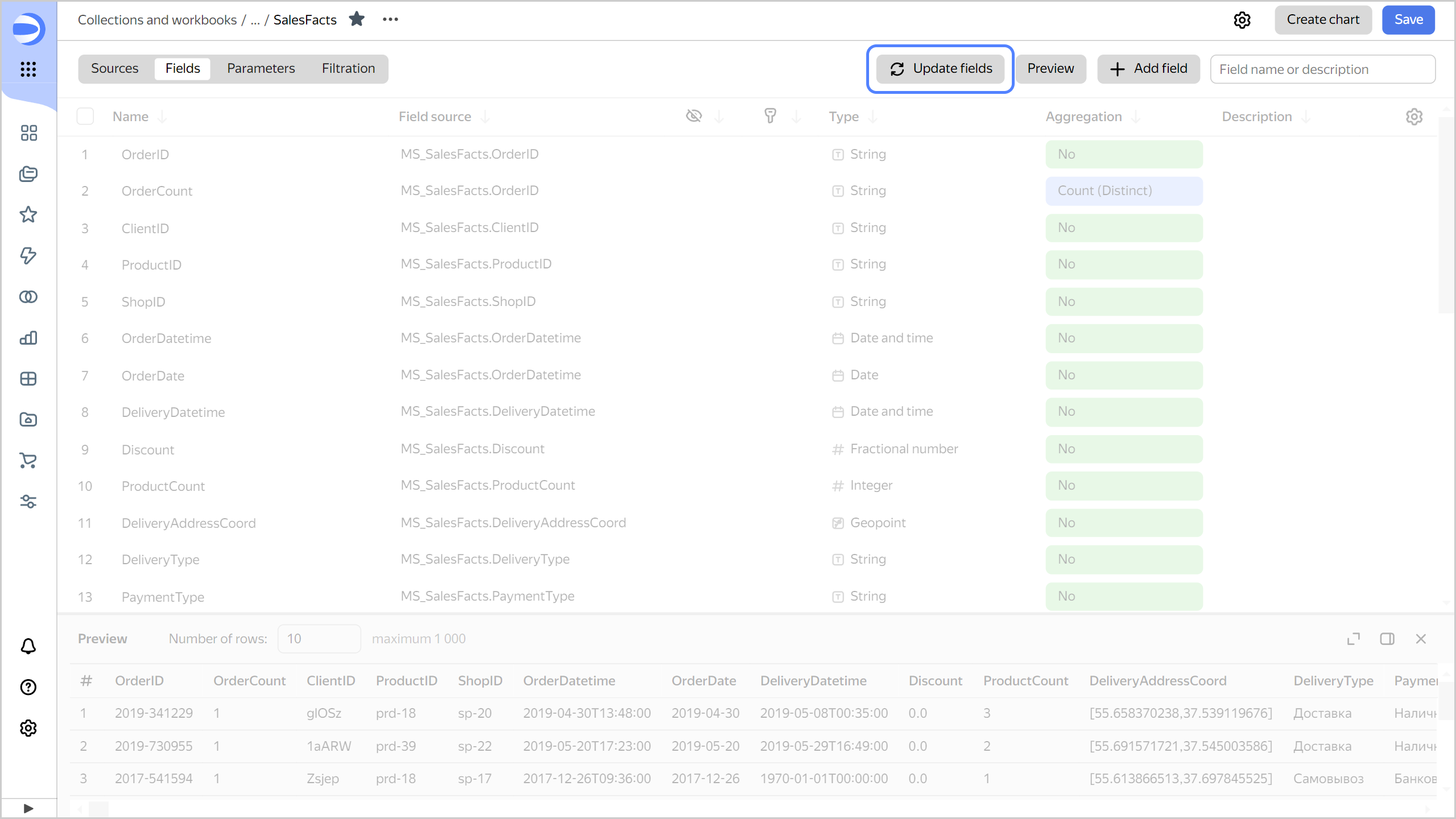Screen dimensions: 1456x819
Task: Switch to the Sources tab
Action: [114, 69]
